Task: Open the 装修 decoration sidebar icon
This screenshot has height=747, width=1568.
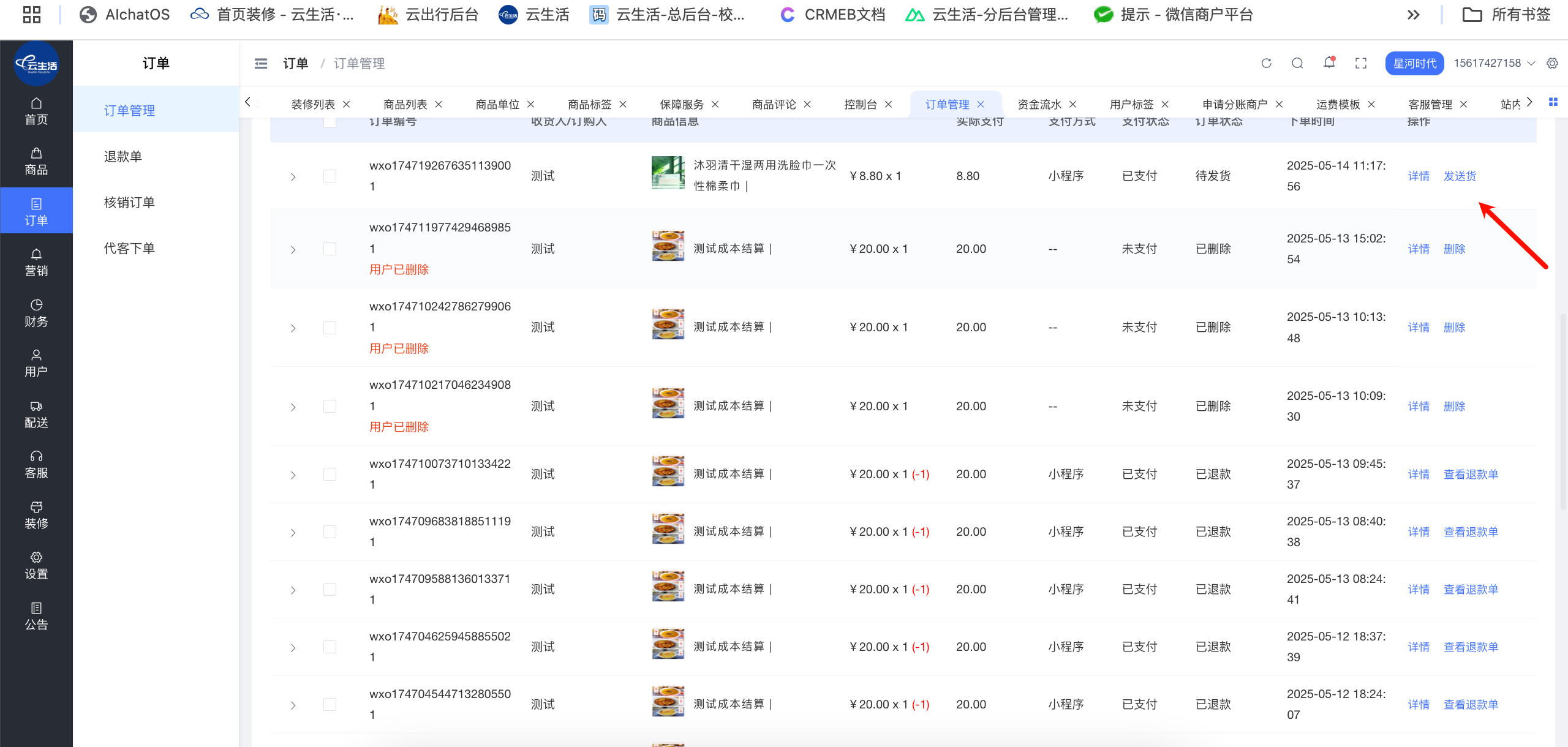Action: [x=36, y=516]
